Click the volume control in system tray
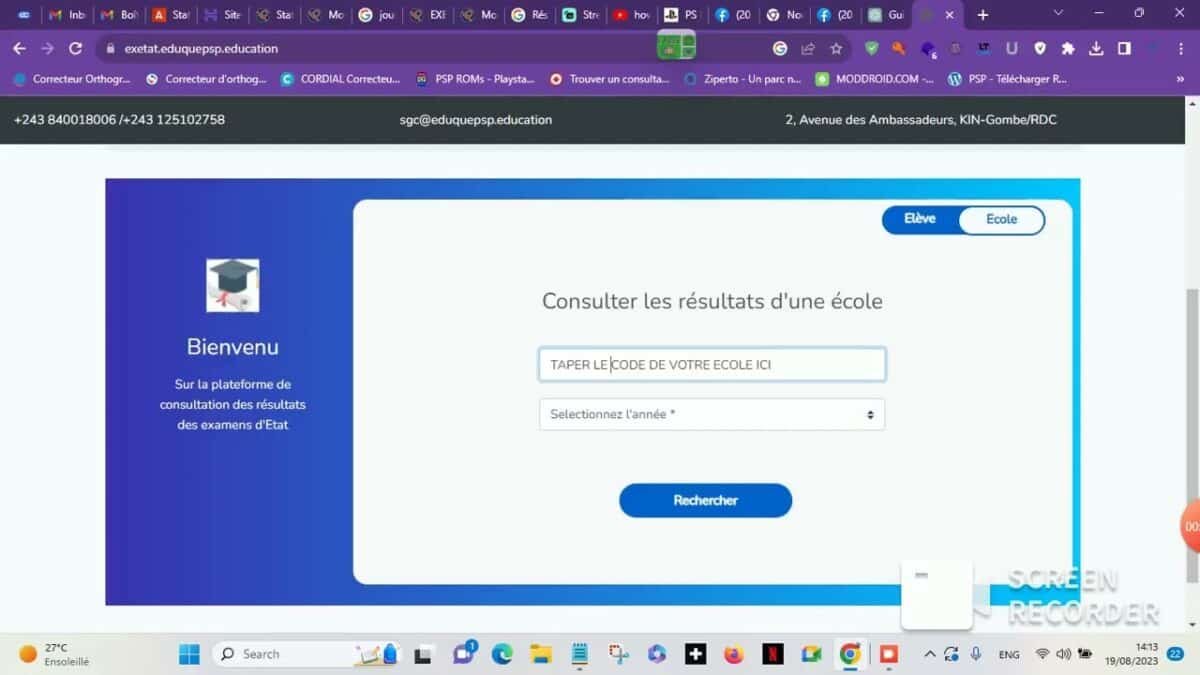This screenshot has height=675, width=1200. point(1061,655)
